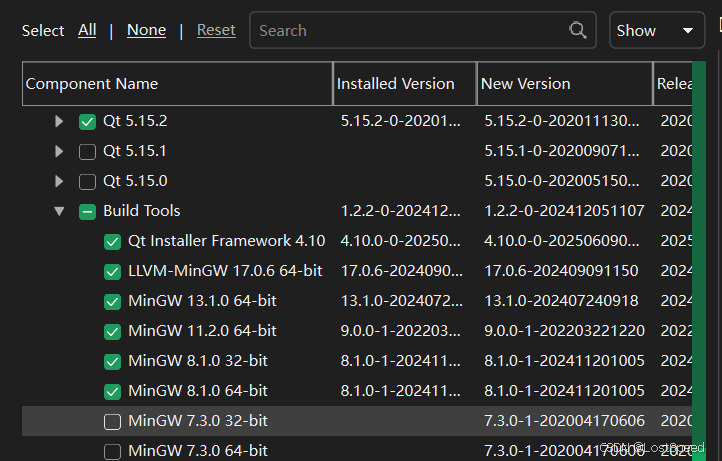The image size is (722, 461).
Task: Select MinGW 7.3.0 32-bit label
Action: [x=198, y=420]
